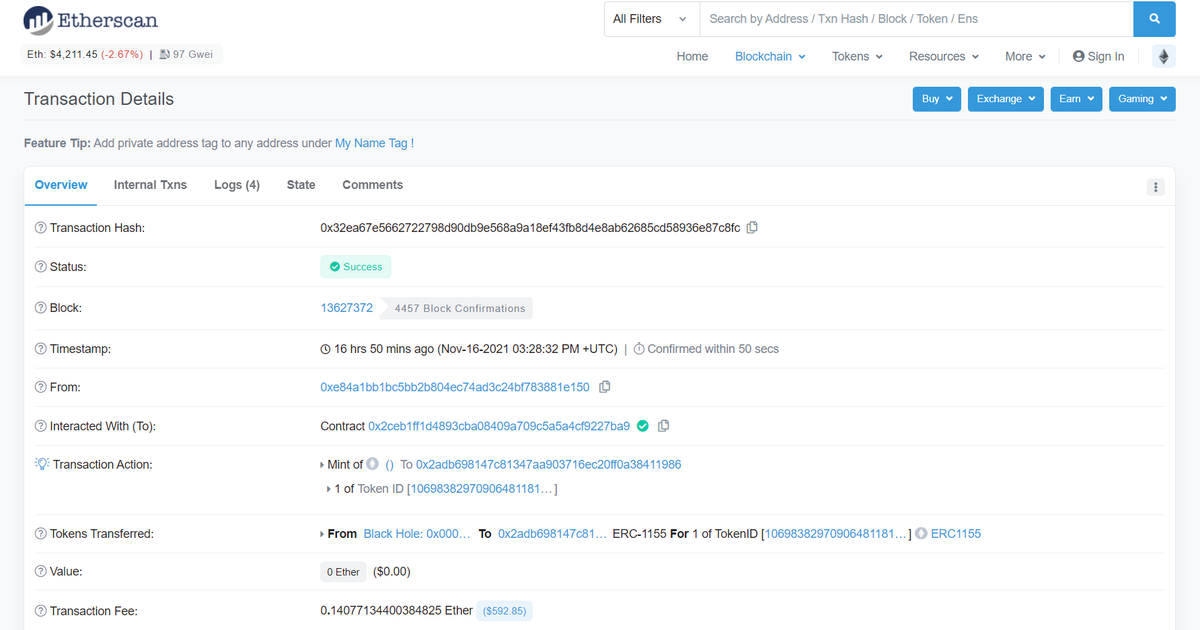Open Token ID link in Transaction Action
Image resolution: width=1200 pixels, height=630 pixels.
(x=482, y=489)
